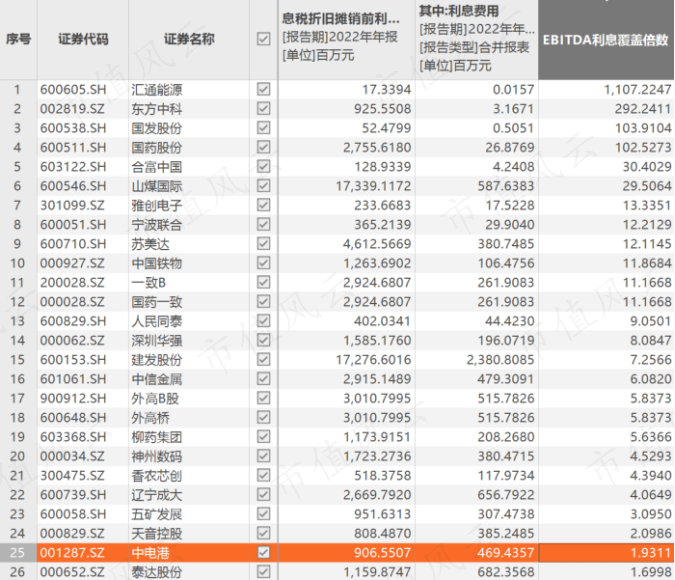The width and height of the screenshot is (675, 580).
Task: Toggle the checkbox in the highlighted 中电港 row
Action: pyautogui.click(x=263, y=552)
